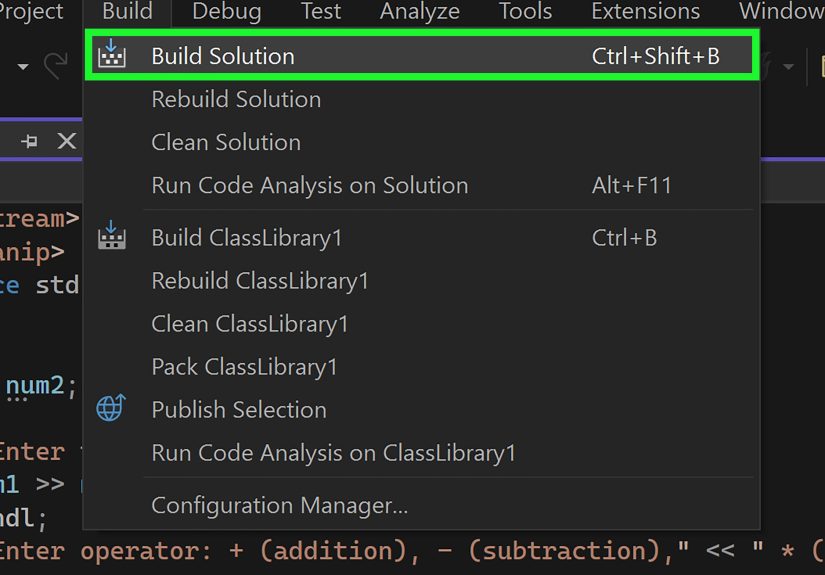Select Run Code Analysis on ClassLibrary1

click(422, 453)
